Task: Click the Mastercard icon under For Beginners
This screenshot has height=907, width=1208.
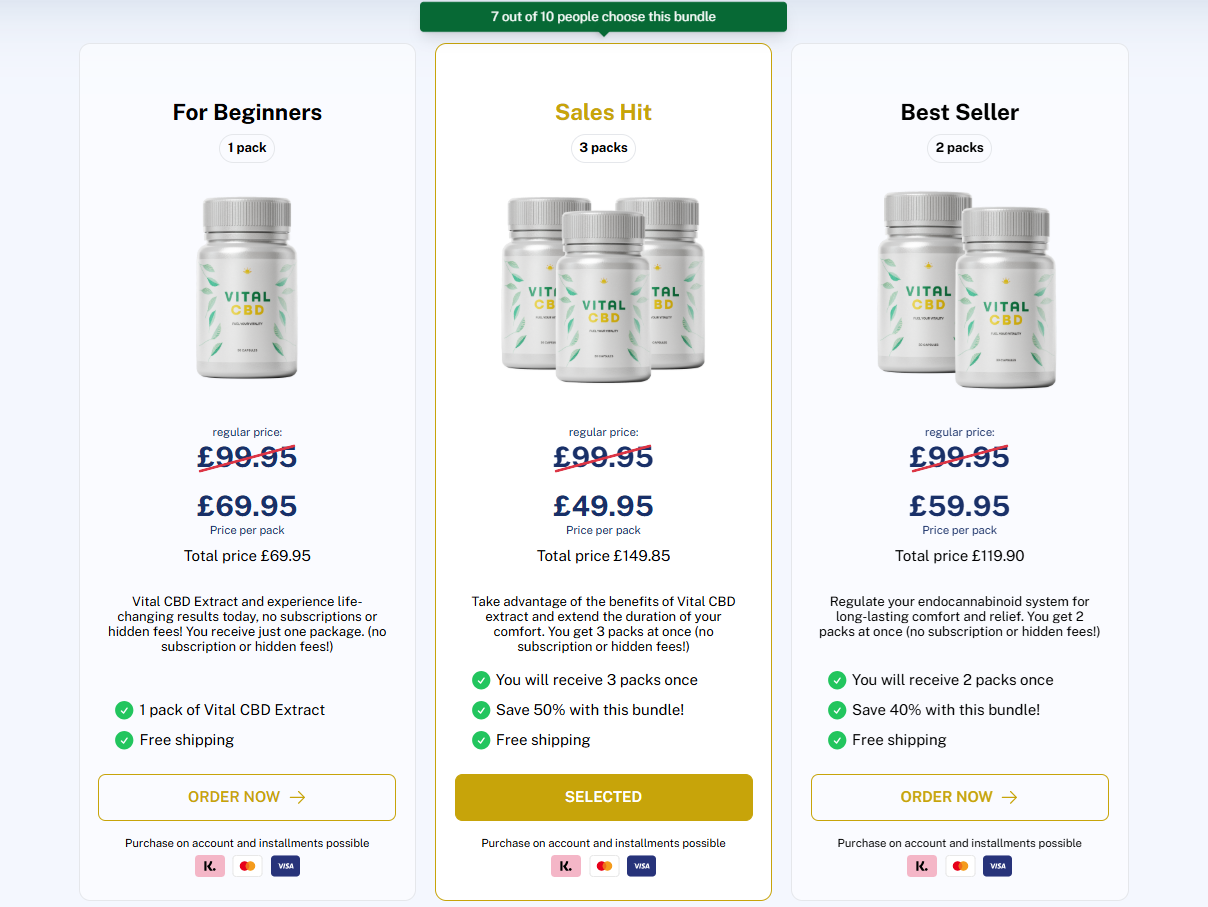Action: coord(248,866)
